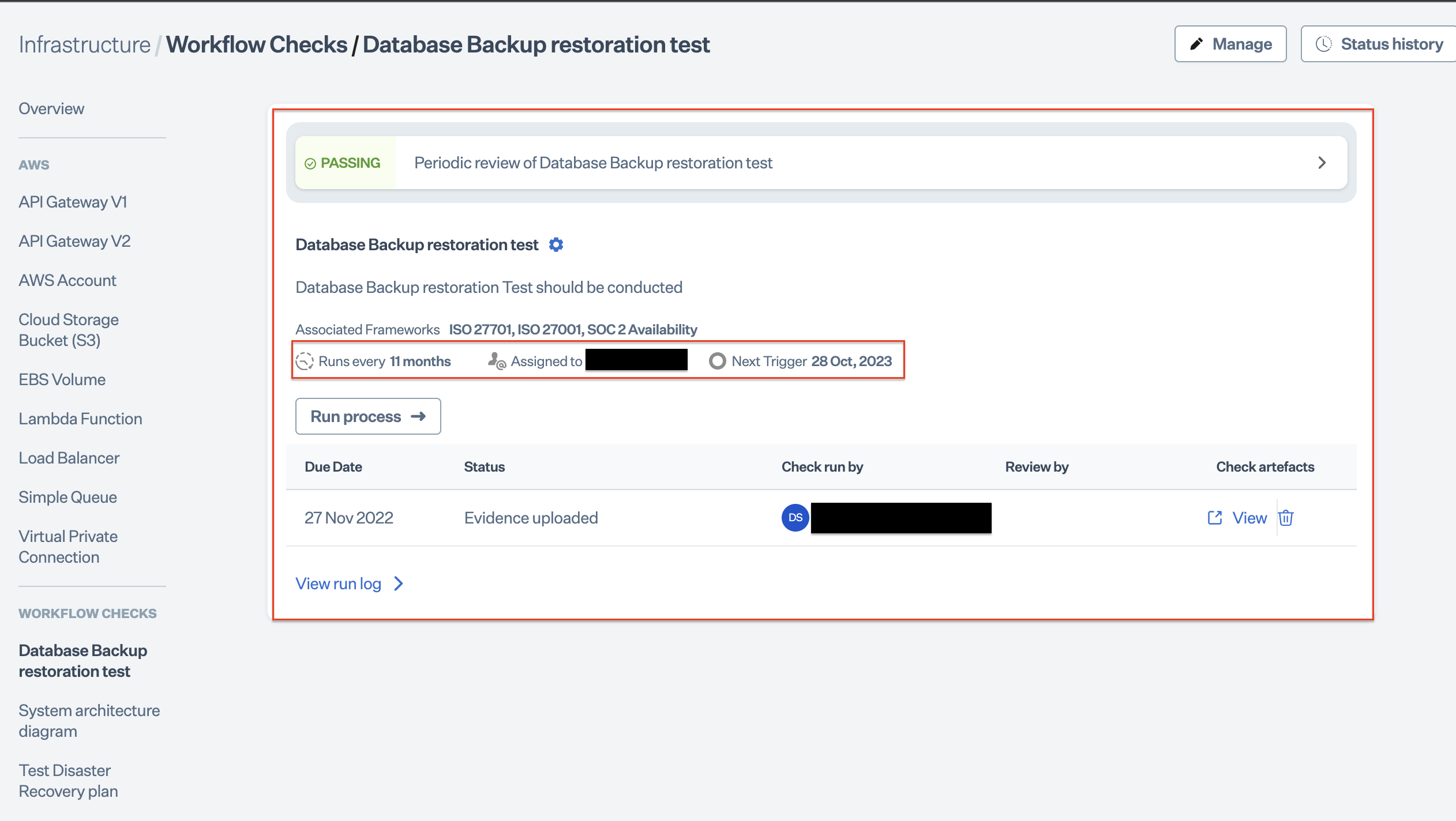Click the green PASSING check icon
The height and width of the screenshot is (821, 1456).
tap(310, 164)
